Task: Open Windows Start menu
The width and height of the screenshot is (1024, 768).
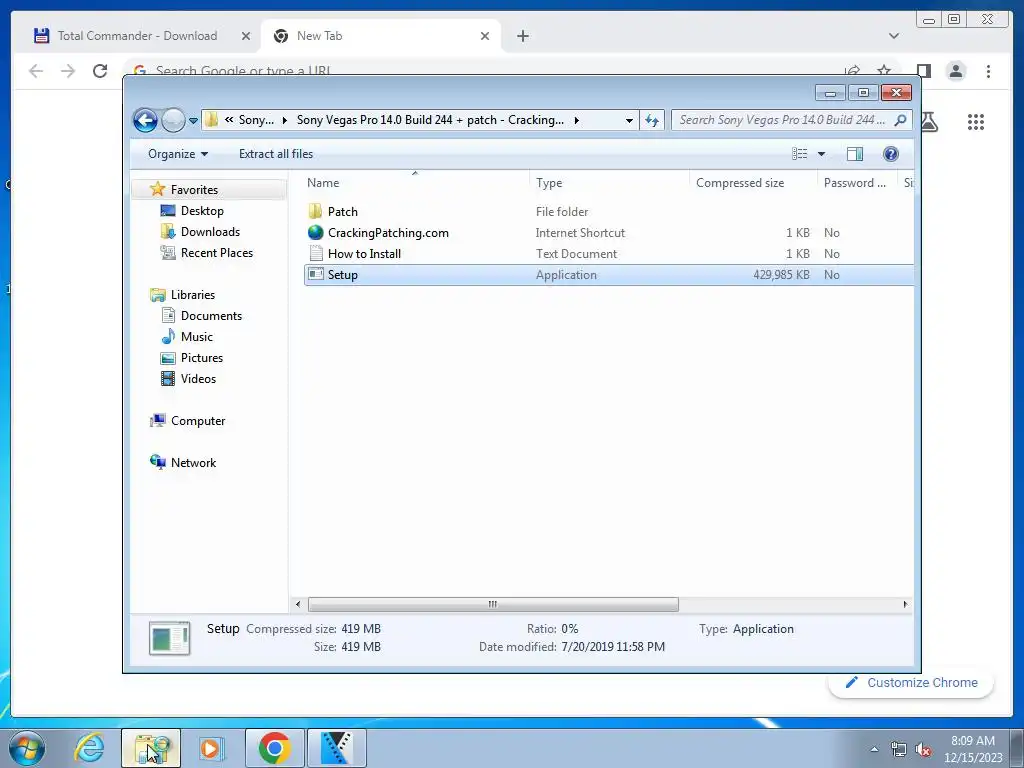Action: click(x=27, y=748)
